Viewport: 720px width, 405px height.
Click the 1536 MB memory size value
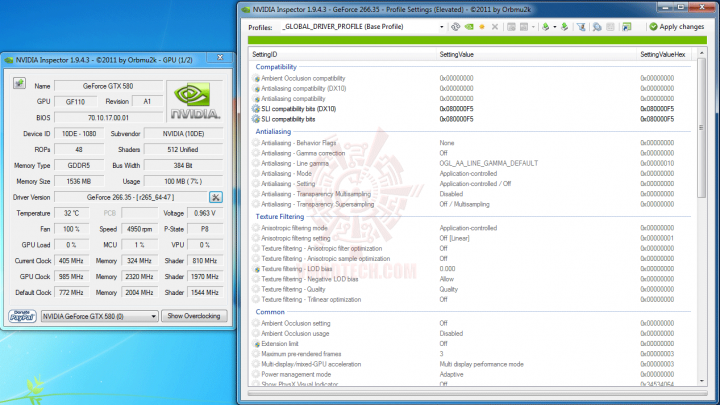tap(79, 181)
